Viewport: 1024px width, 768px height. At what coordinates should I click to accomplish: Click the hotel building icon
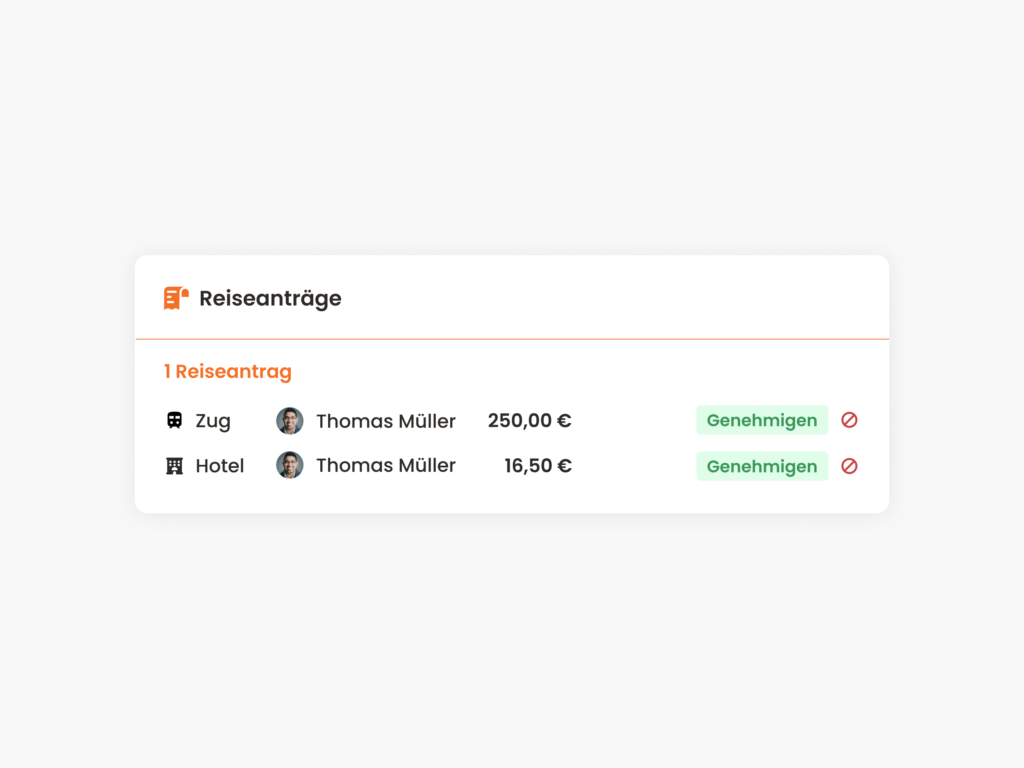point(174,466)
